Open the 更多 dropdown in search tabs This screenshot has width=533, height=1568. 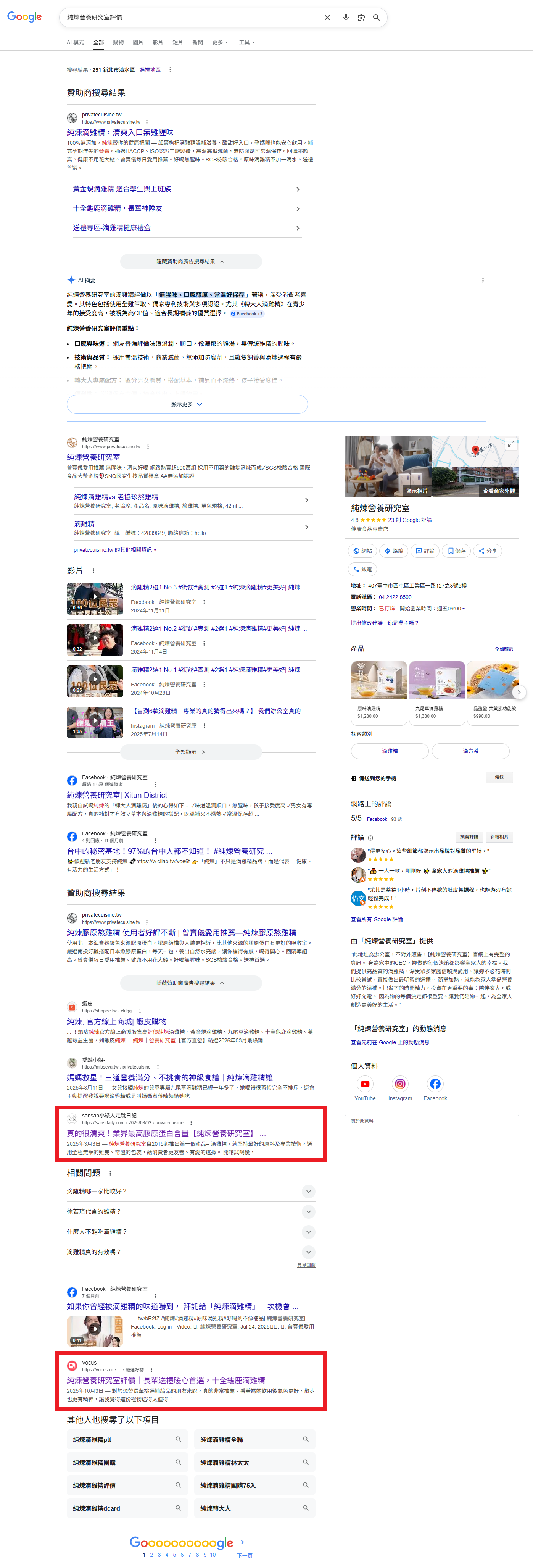click(x=220, y=43)
